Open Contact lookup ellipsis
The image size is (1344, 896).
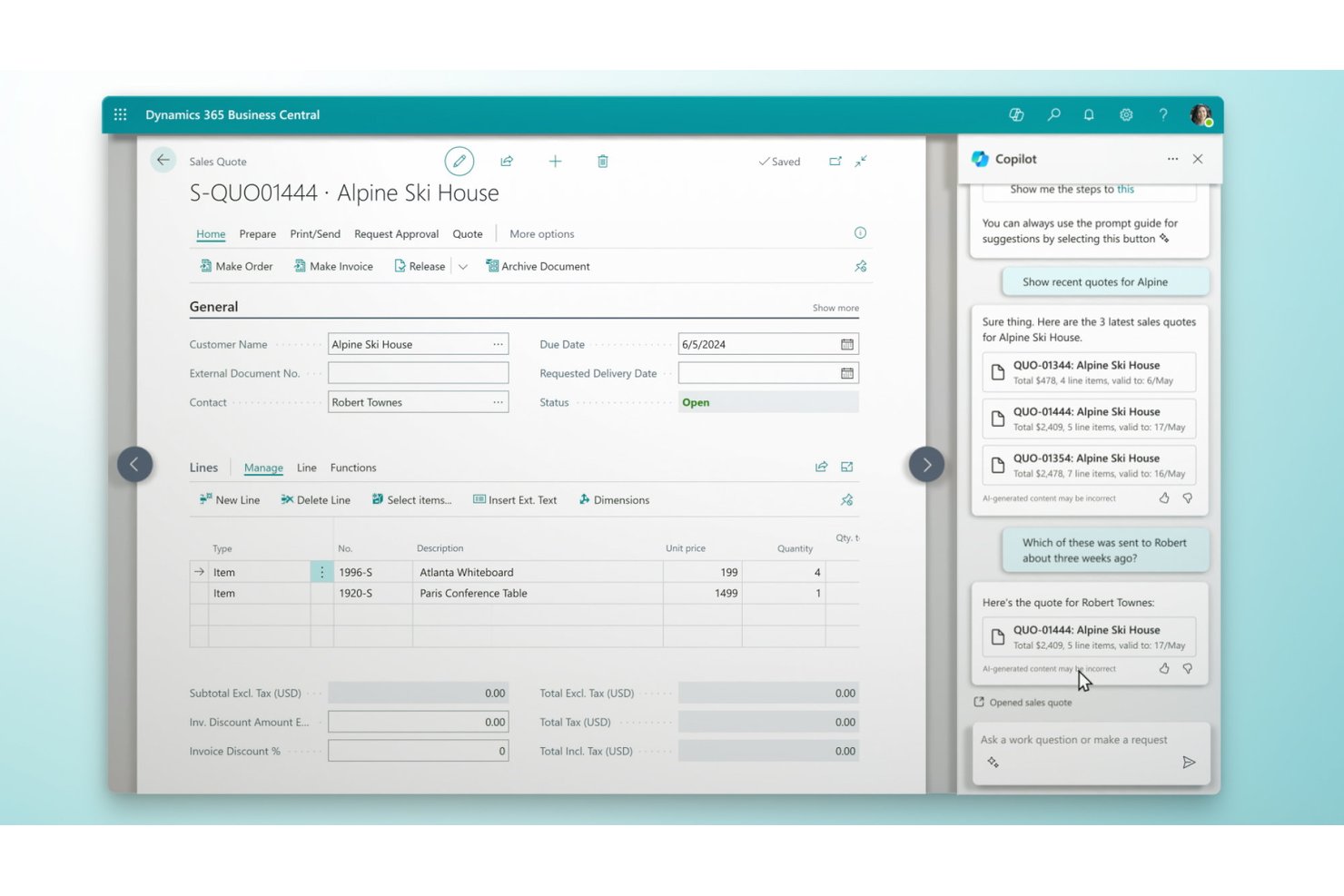click(498, 402)
